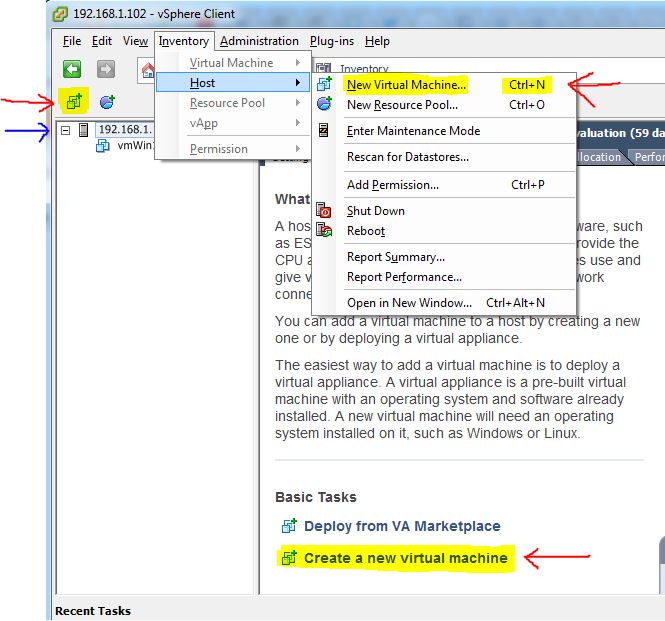Click the New Resource Pool menu icon
665x621 pixels.
324,103
